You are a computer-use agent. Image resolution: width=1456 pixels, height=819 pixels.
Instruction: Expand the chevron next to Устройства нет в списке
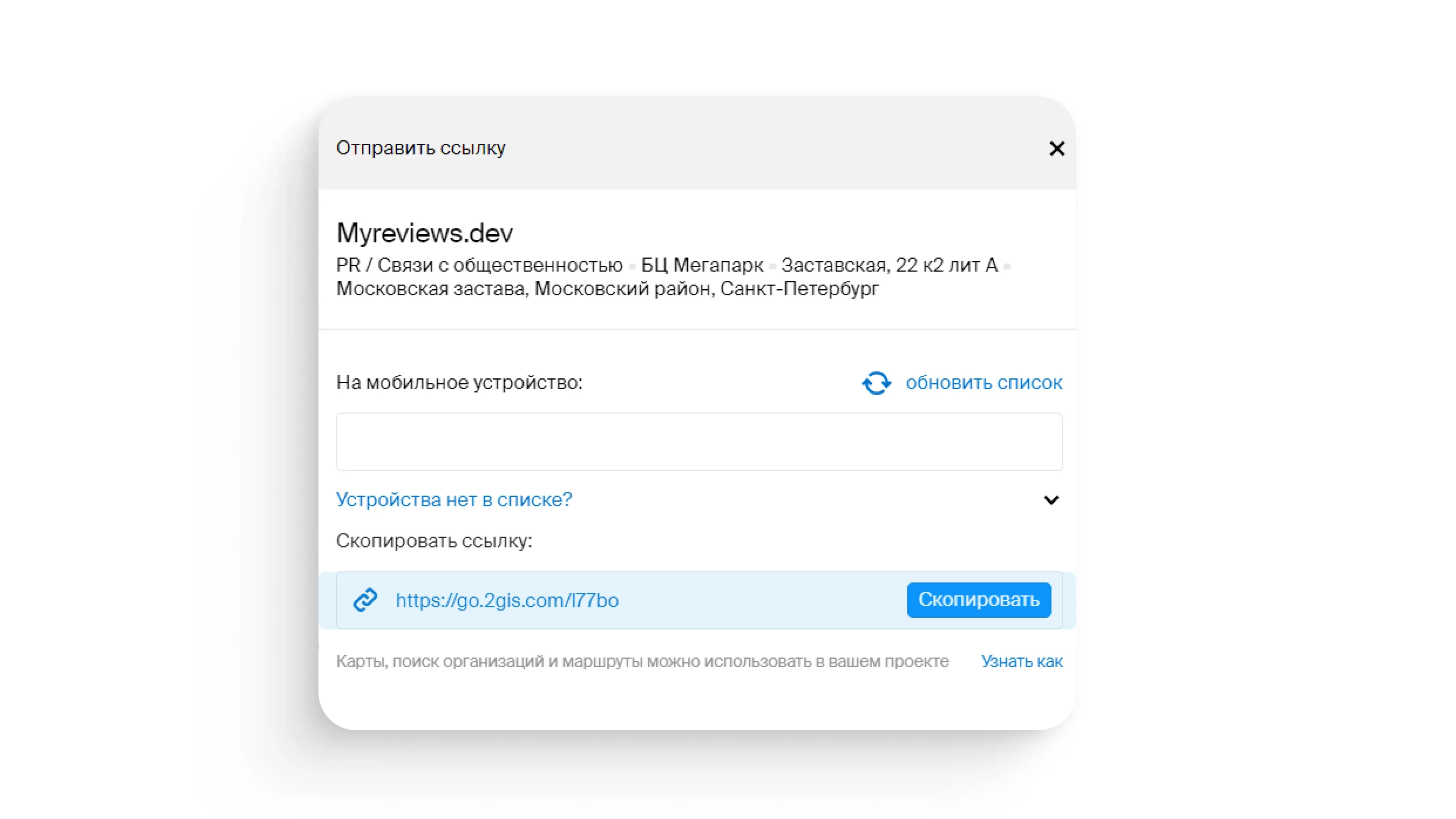[1051, 500]
